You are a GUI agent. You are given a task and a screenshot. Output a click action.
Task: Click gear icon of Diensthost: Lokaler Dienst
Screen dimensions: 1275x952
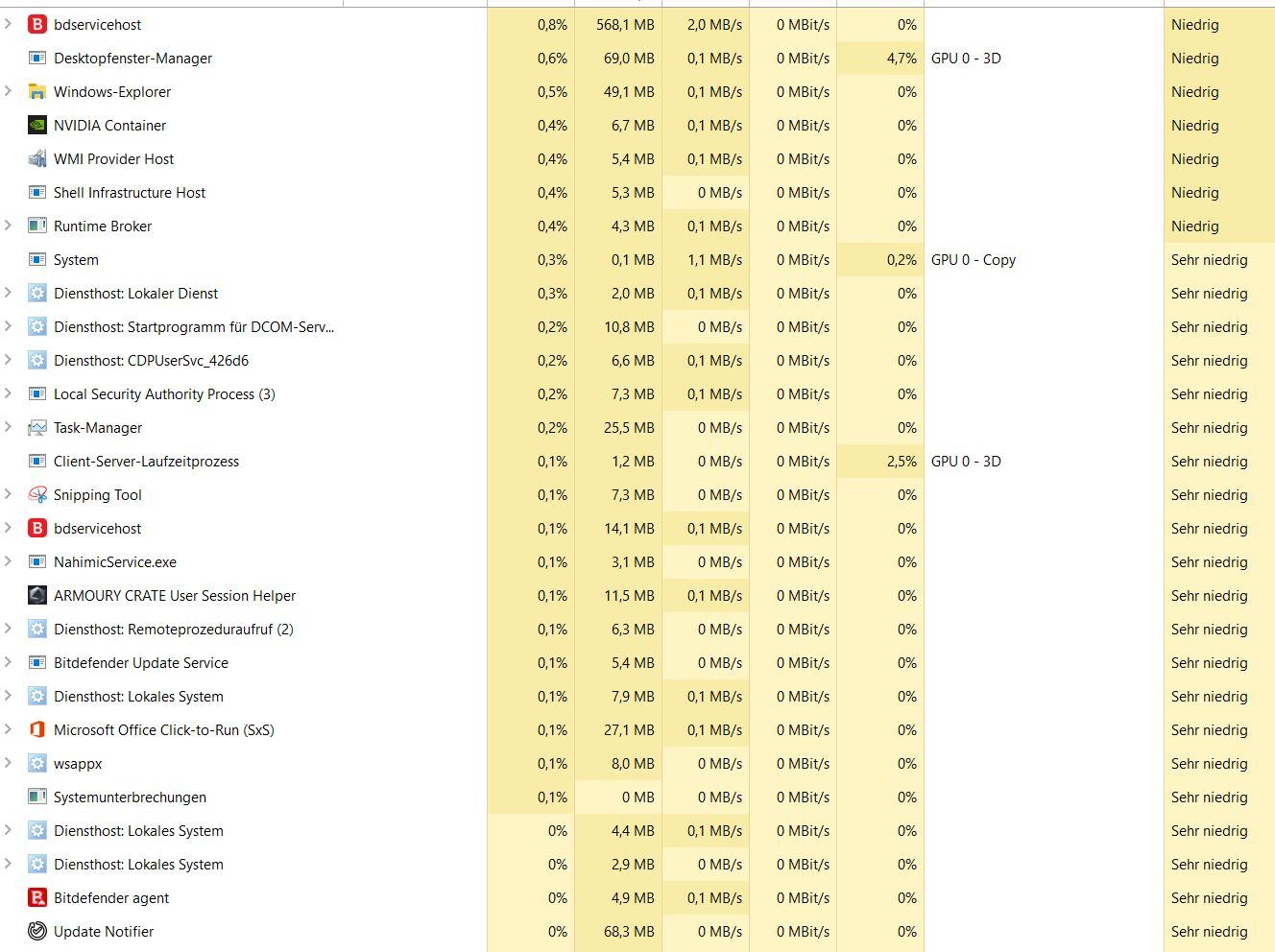click(x=36, y=294)
